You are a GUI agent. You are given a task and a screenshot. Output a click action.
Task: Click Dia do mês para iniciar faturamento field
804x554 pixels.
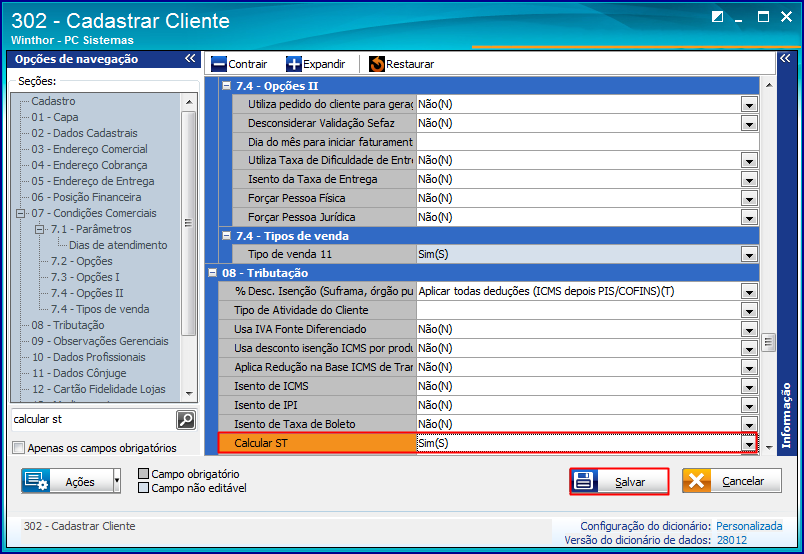[588, 142]
